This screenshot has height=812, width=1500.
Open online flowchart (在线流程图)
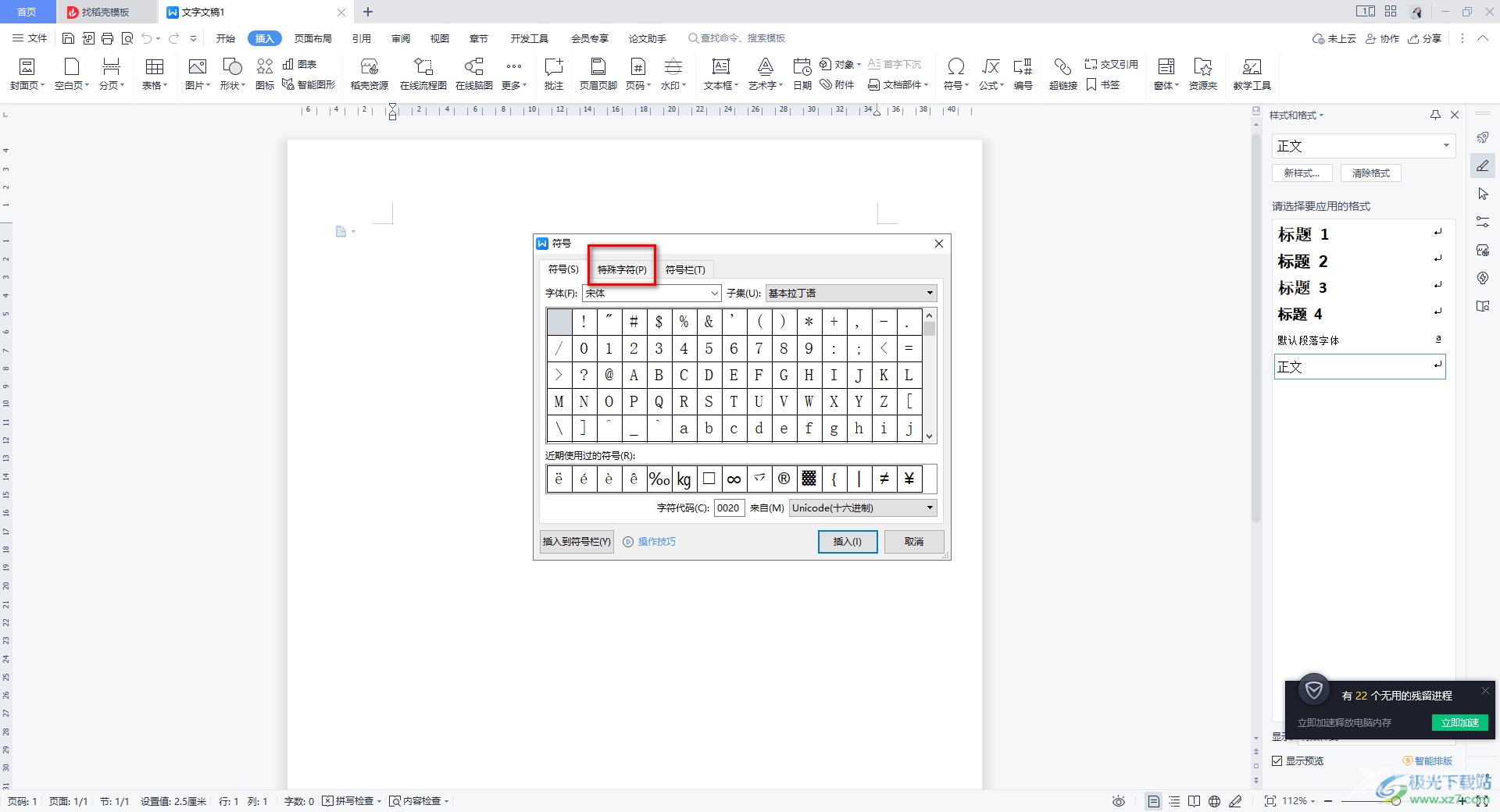pos(423,74)
